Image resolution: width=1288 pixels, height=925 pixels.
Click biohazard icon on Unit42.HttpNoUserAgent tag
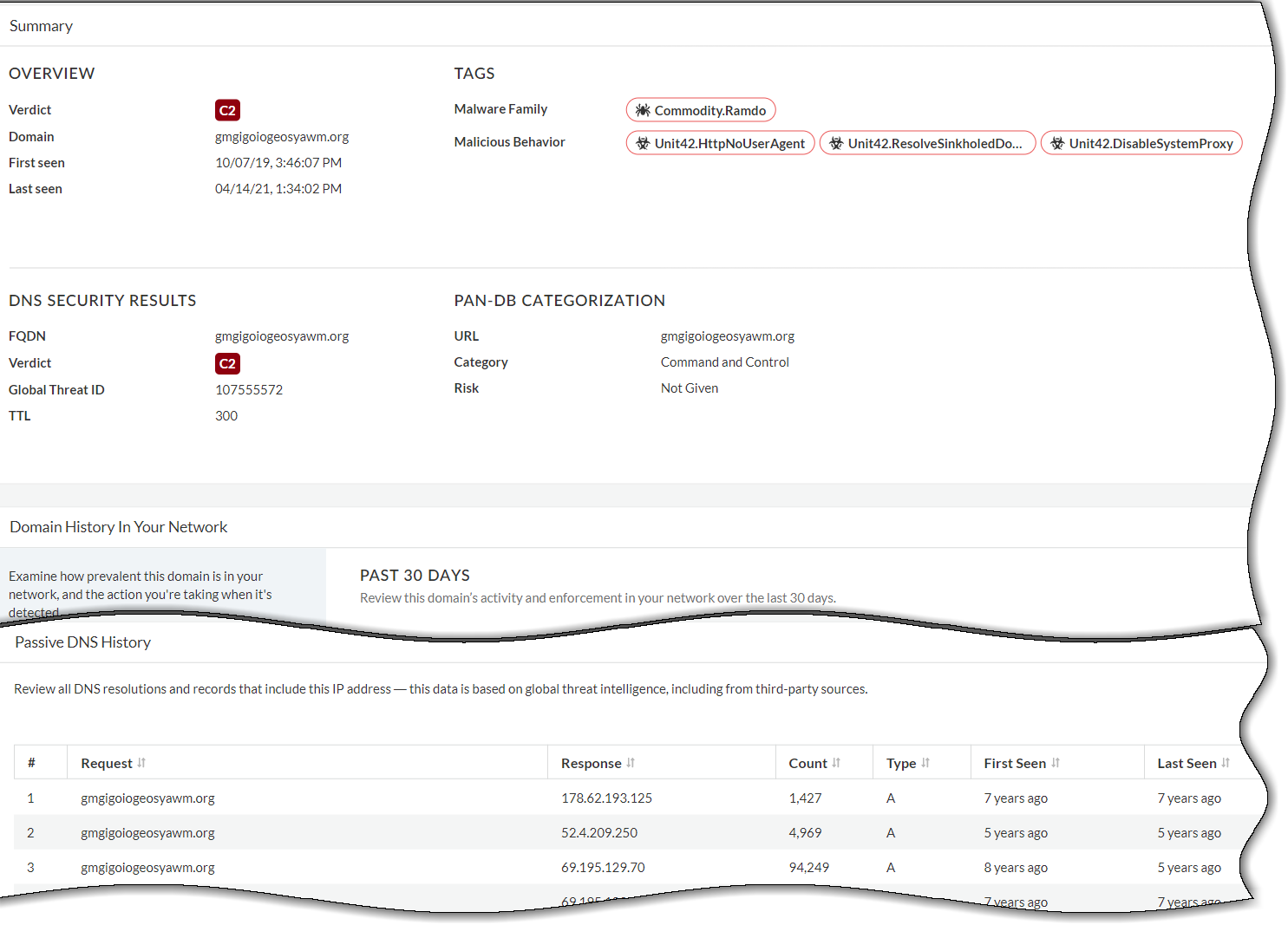643,143
